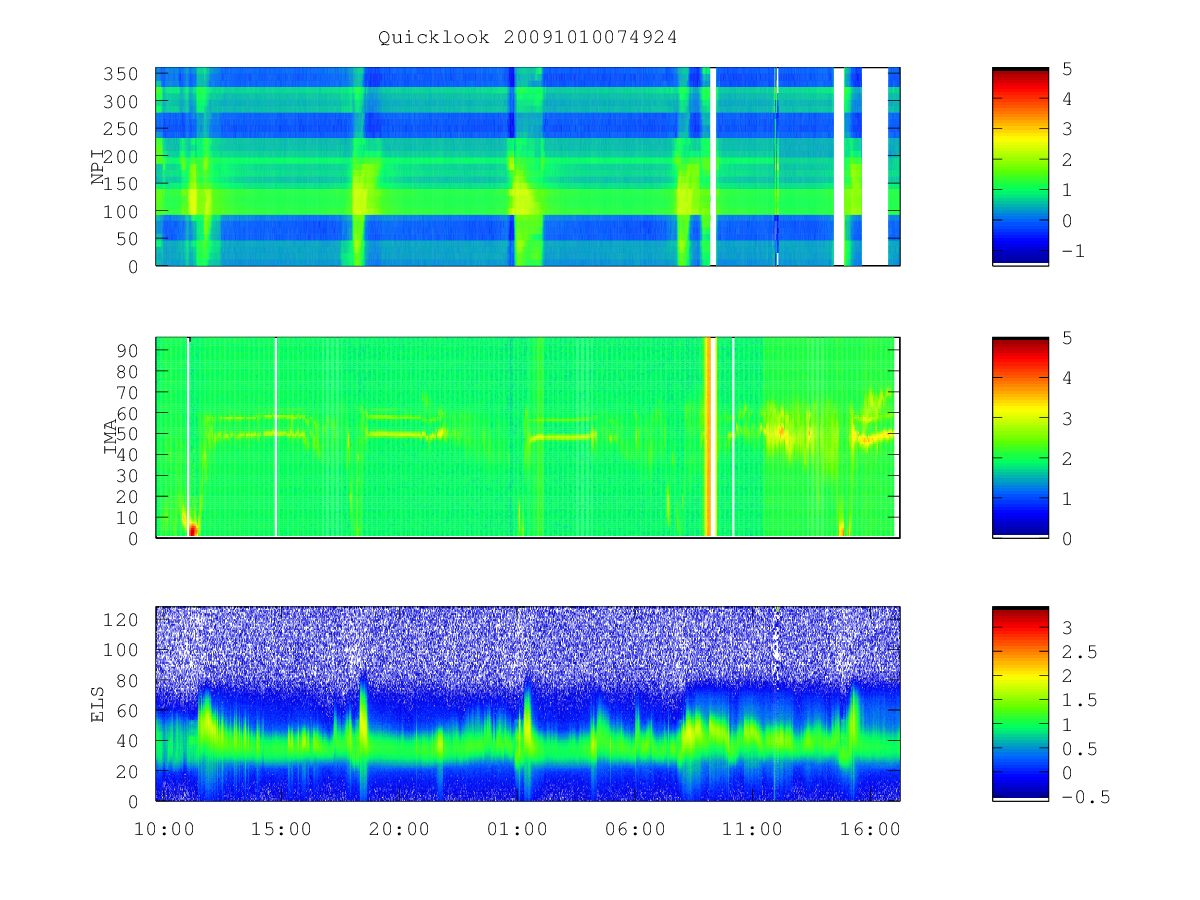Click the 2.5 value on ELS colorbar

pyautogui.click(x=1080, y=652)
